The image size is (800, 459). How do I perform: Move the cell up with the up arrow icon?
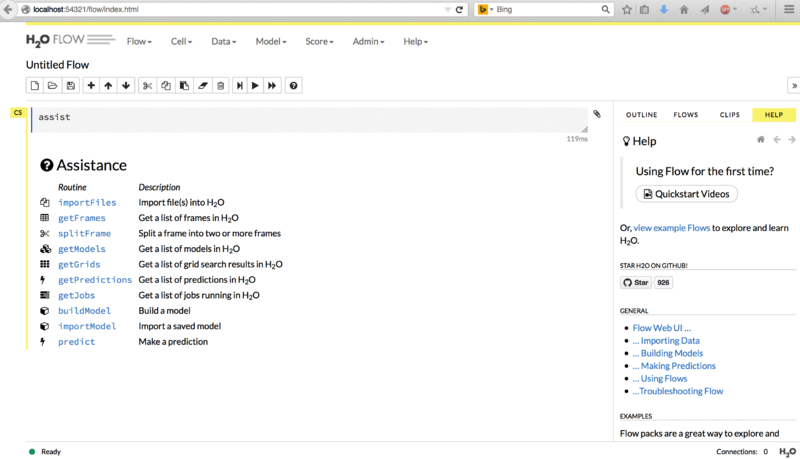(108, 86)
